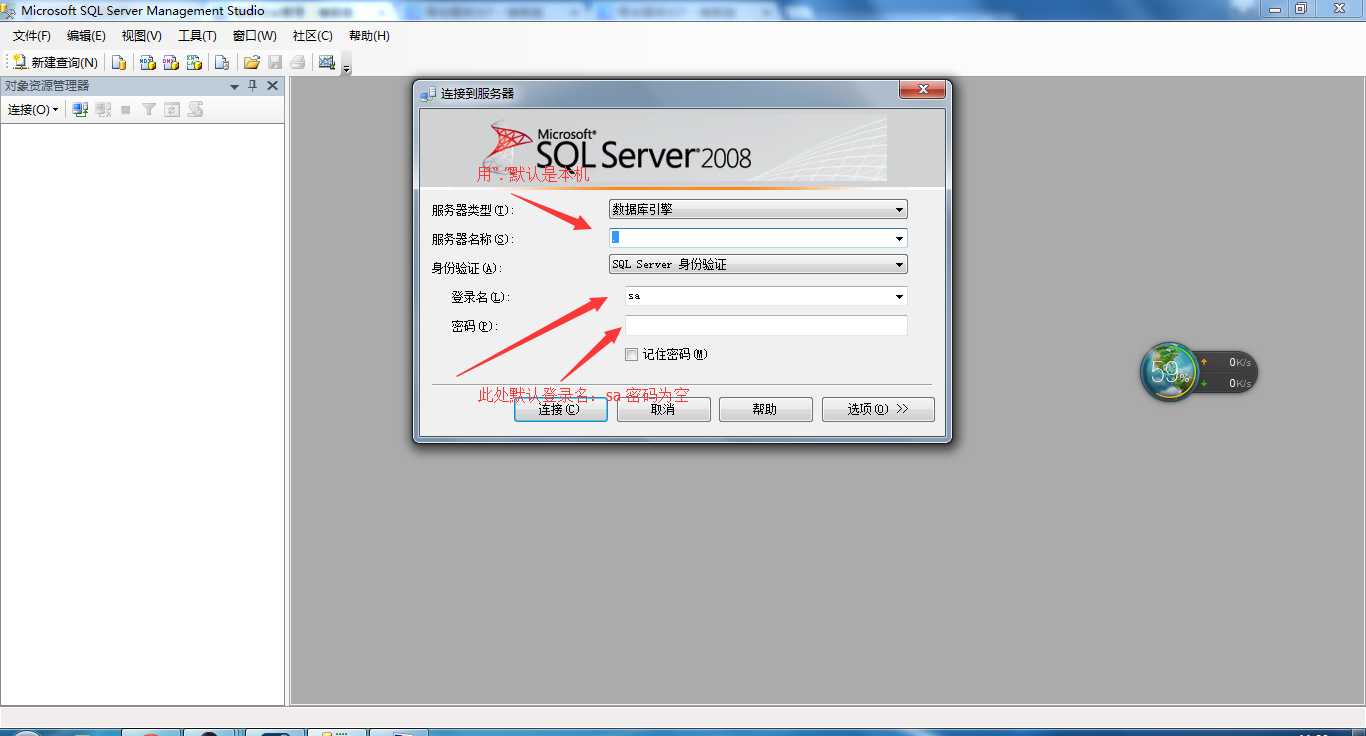Click the refresh icon in Object Explorer

coord(172,109)
